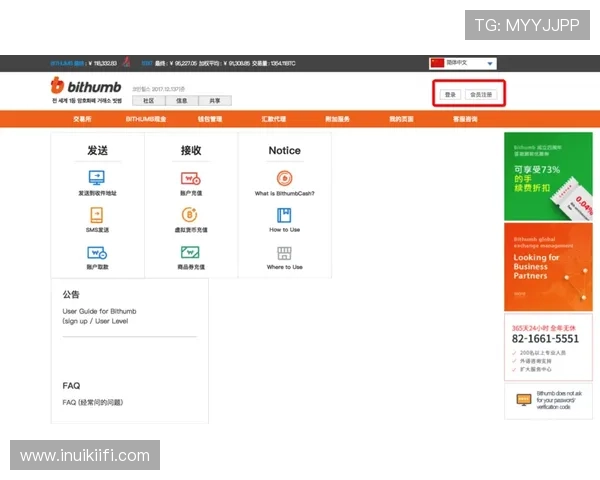Click the How to Use book icon
The height and width of the screenshot is (480, 600).
(284, 215)
